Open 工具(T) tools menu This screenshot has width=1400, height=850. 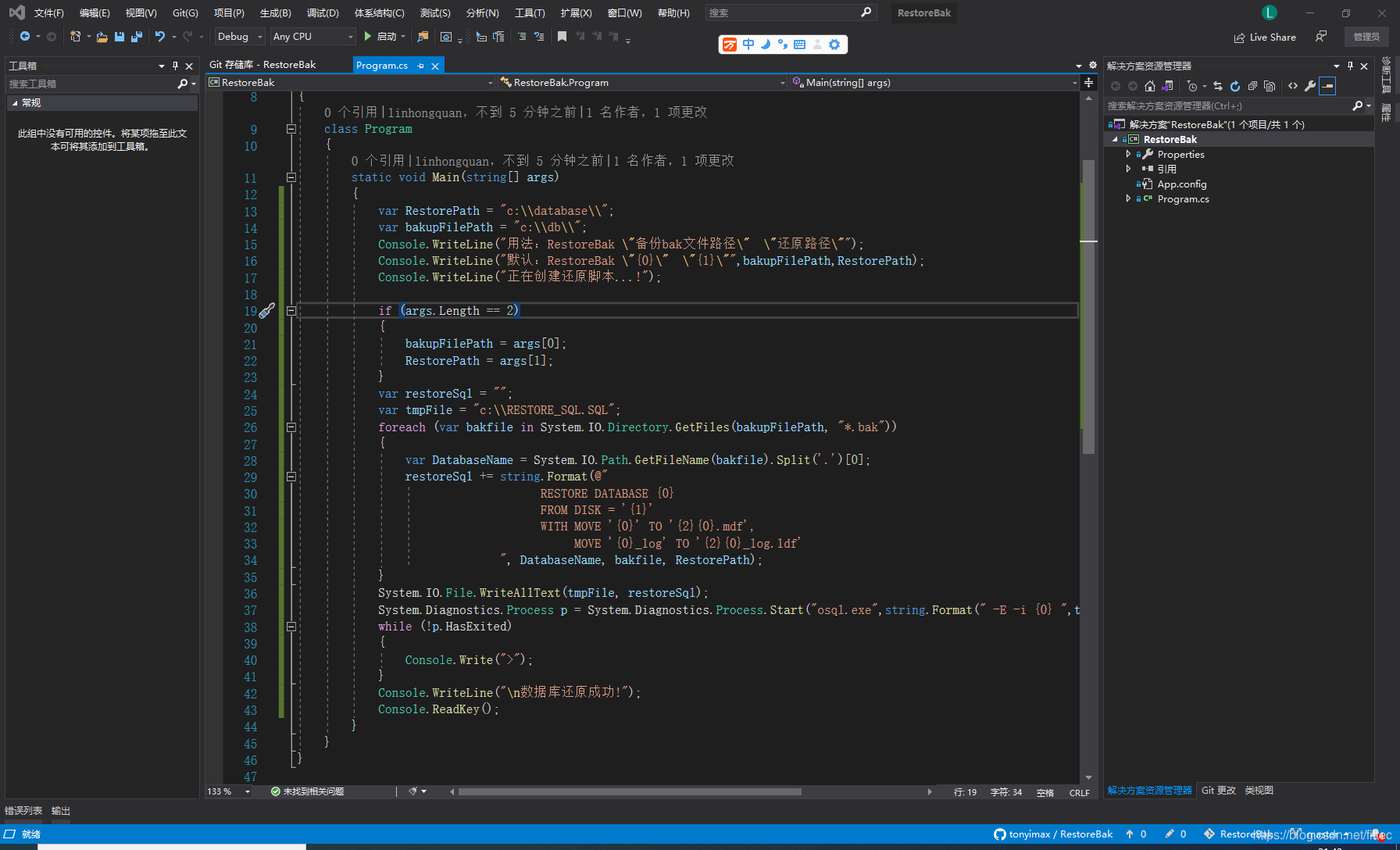pyautogui.click(x=530, y=12)
